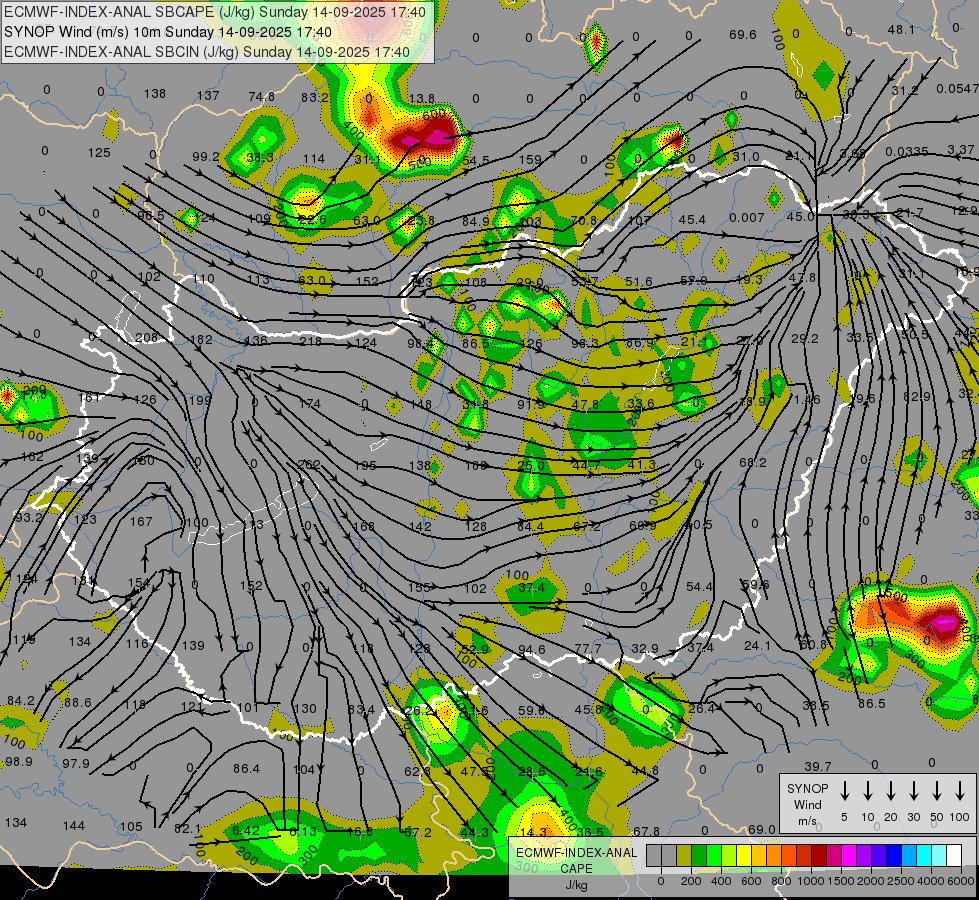Click the '6000' tick label on CAPE scale
This screenshot has height=900, width=979.
(961, 881)
